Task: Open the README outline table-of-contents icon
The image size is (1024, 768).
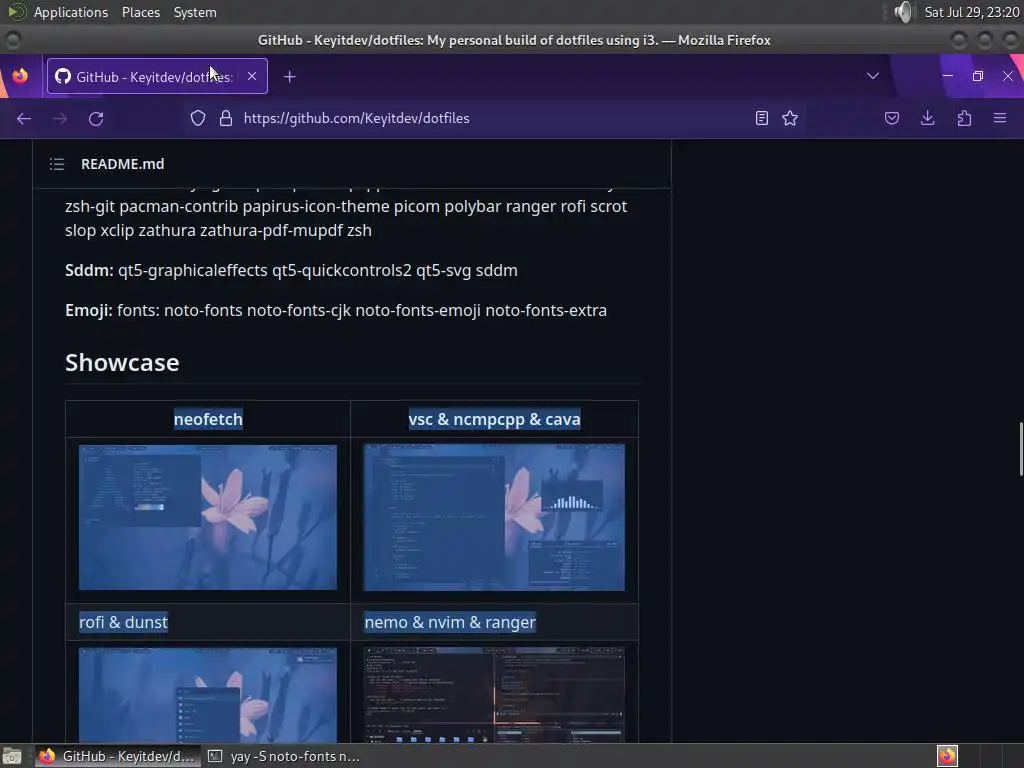Action: [x=57, y=164]
